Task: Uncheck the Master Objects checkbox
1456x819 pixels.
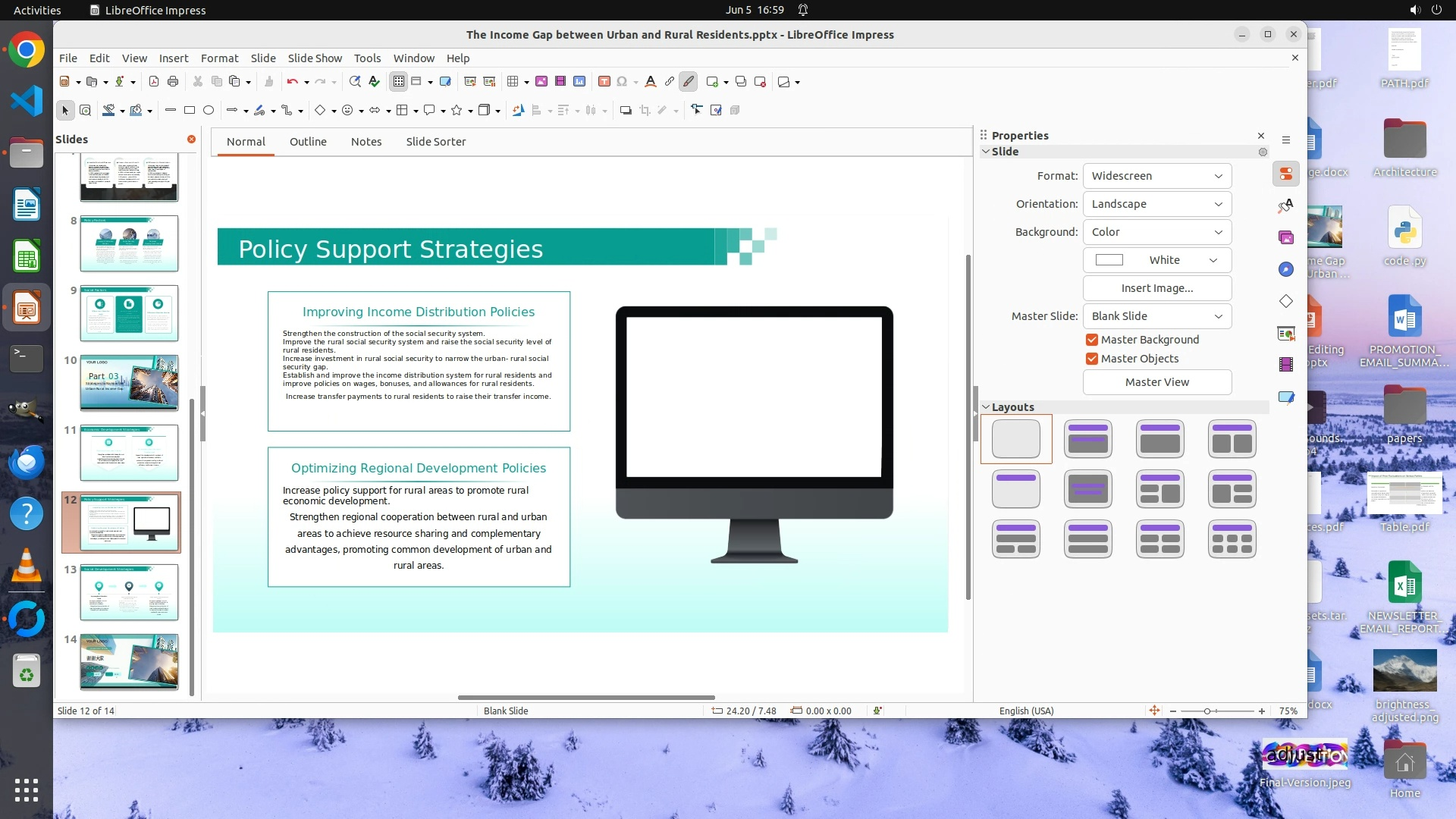Action: [x=1092, y=359]
